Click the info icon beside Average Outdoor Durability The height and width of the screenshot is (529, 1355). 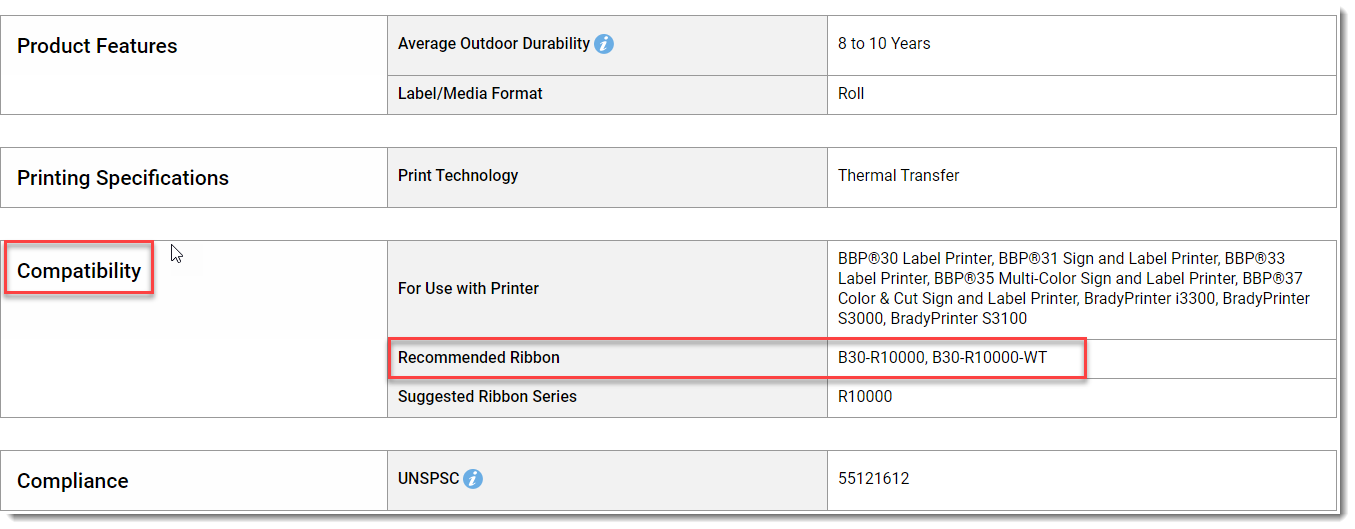point(604,44)
